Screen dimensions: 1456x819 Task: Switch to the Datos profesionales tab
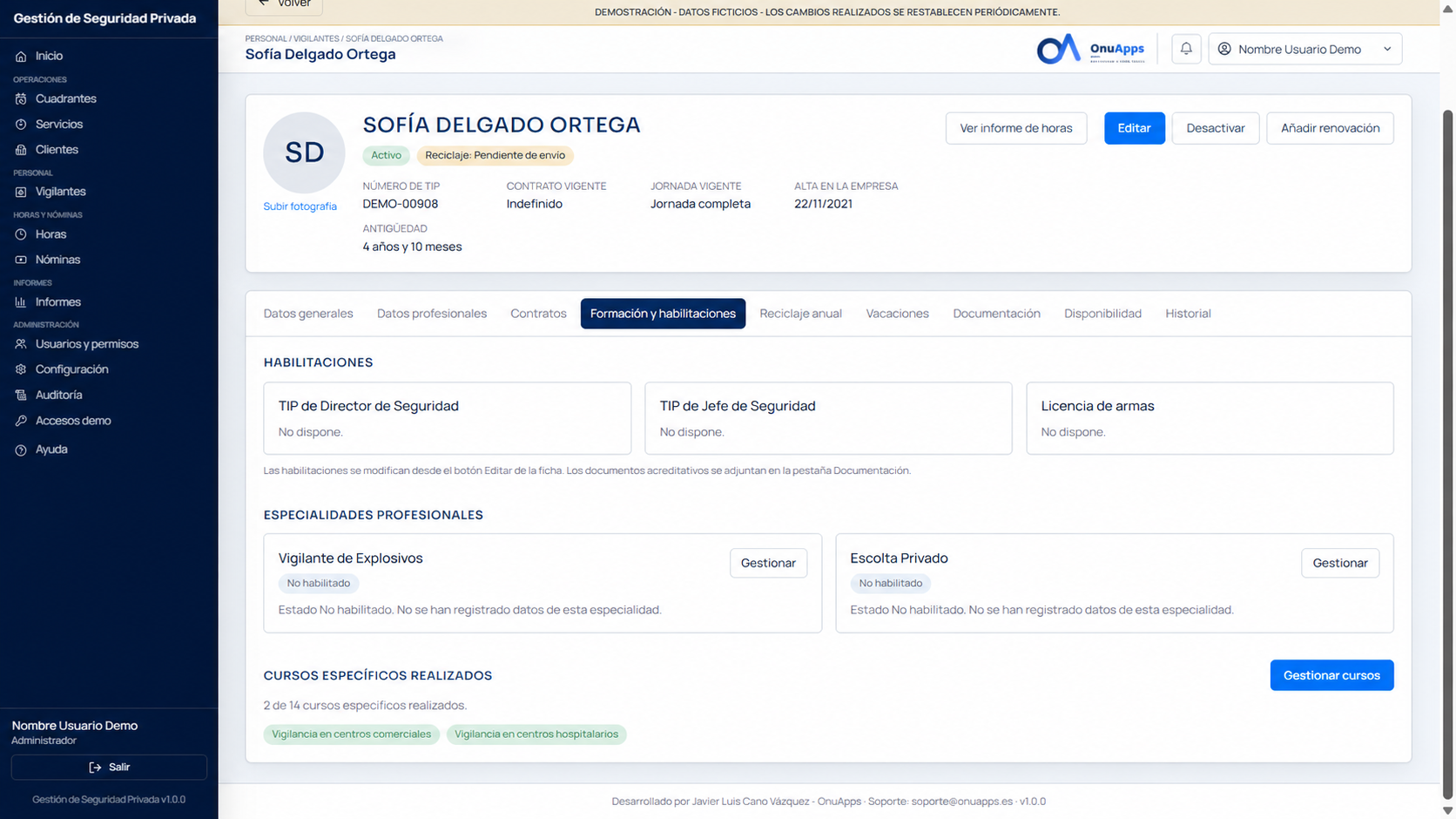pos(432,314)
